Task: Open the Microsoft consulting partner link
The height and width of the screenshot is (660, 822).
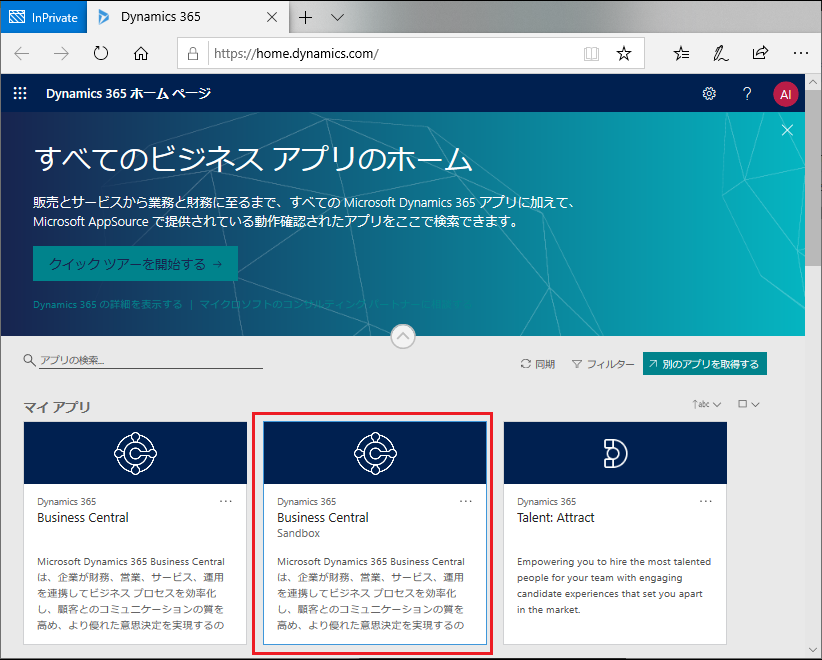Action: pos(336,305)
